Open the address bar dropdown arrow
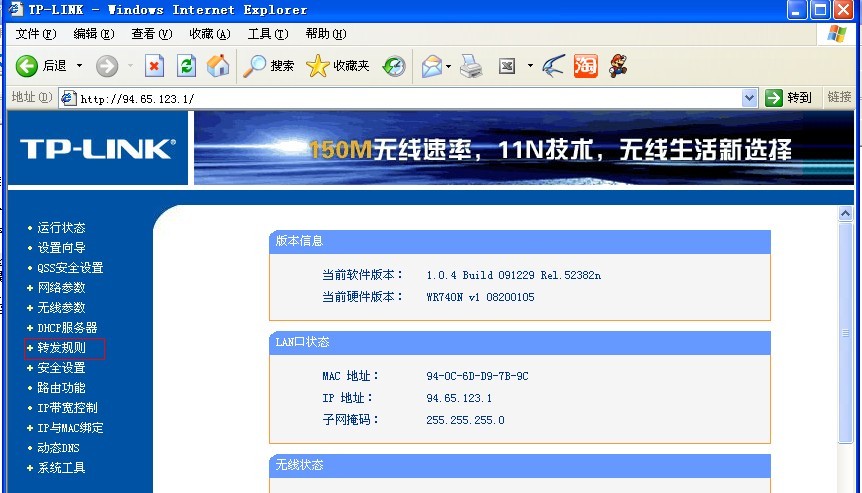The width and height of the screenshot is (862, 493). pos(750,98)
